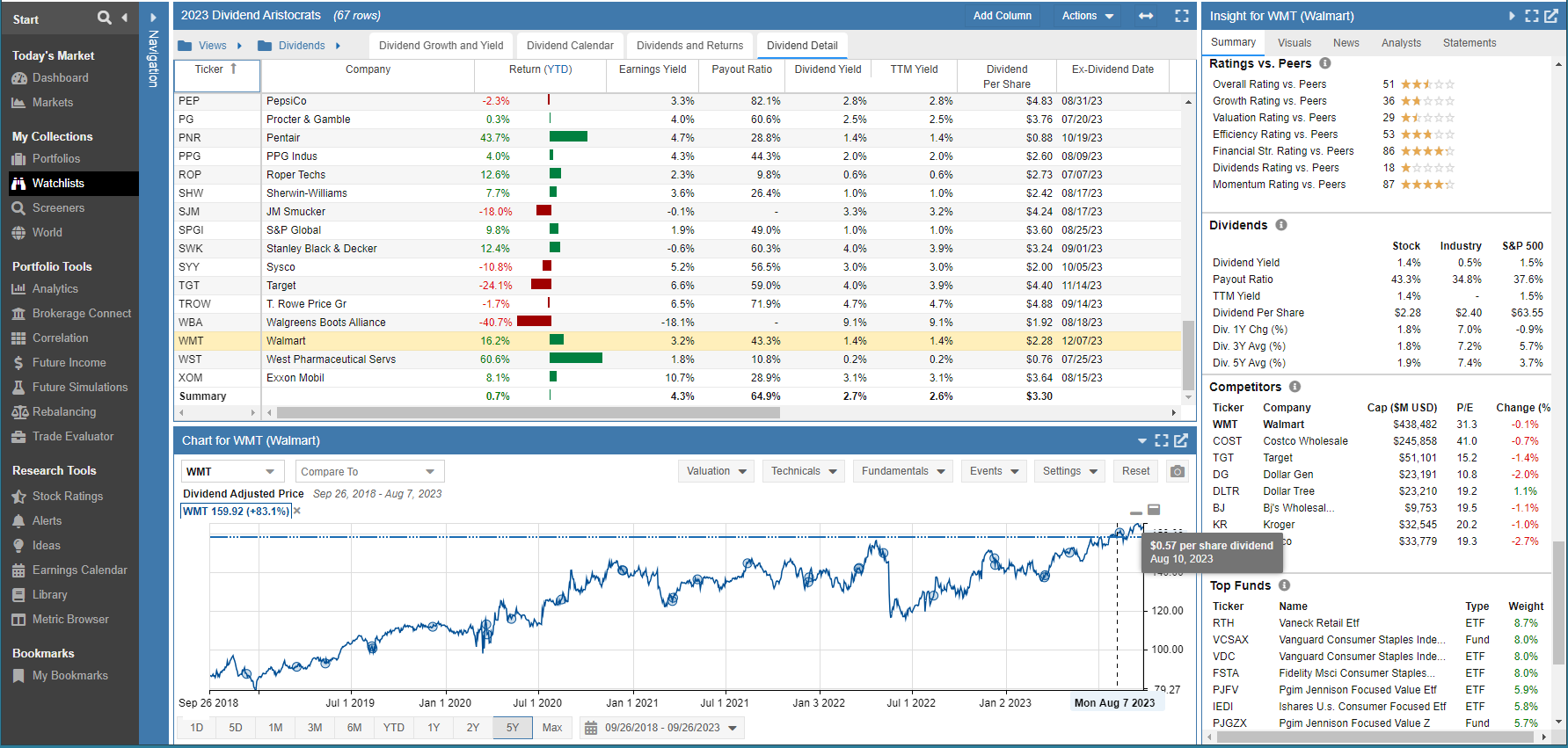
Task: Click info icon beside Competitors heading
Action: 1295,387
